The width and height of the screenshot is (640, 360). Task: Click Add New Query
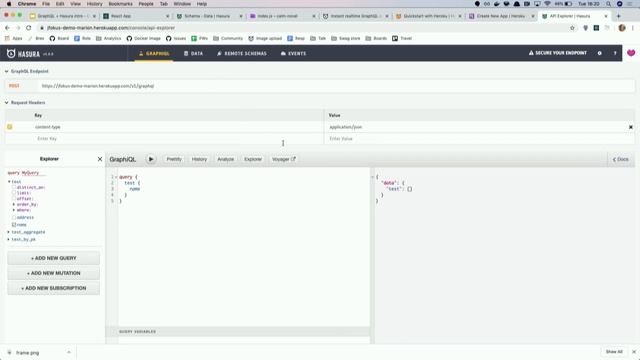point(53,258)
